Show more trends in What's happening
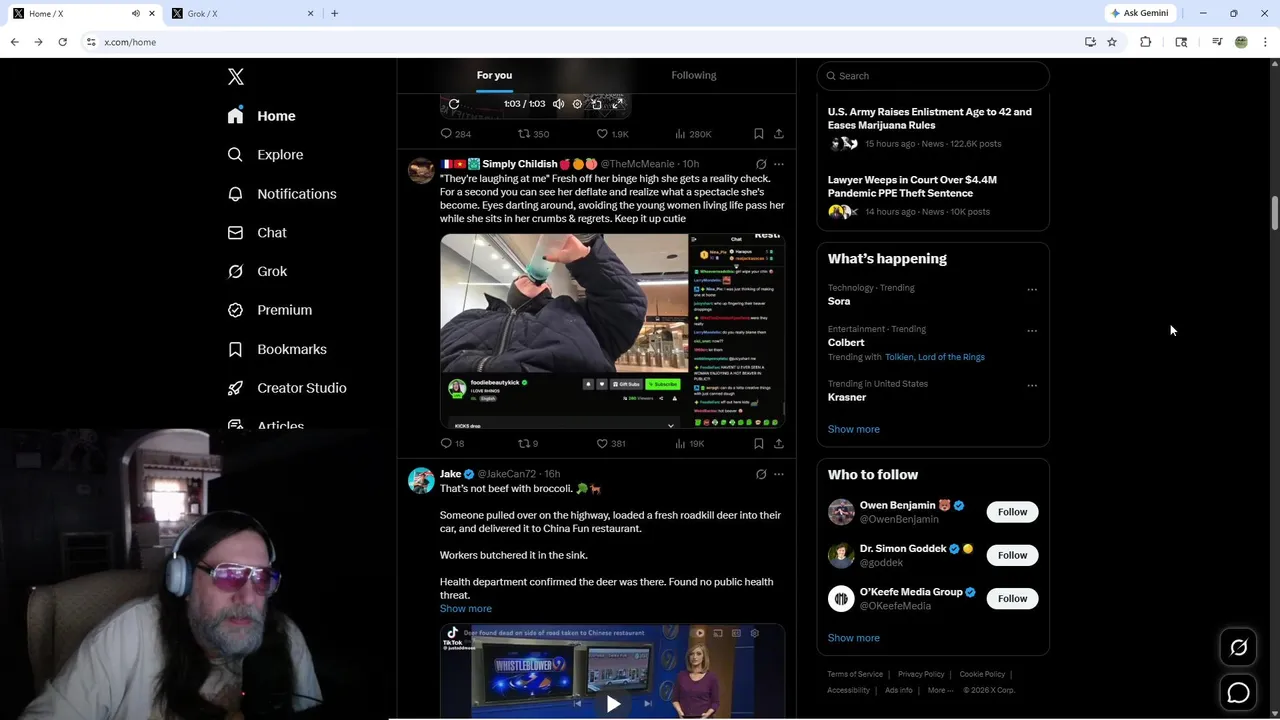Image resolution: width=1280 pixels, height=720 pixels. [853, 429]
